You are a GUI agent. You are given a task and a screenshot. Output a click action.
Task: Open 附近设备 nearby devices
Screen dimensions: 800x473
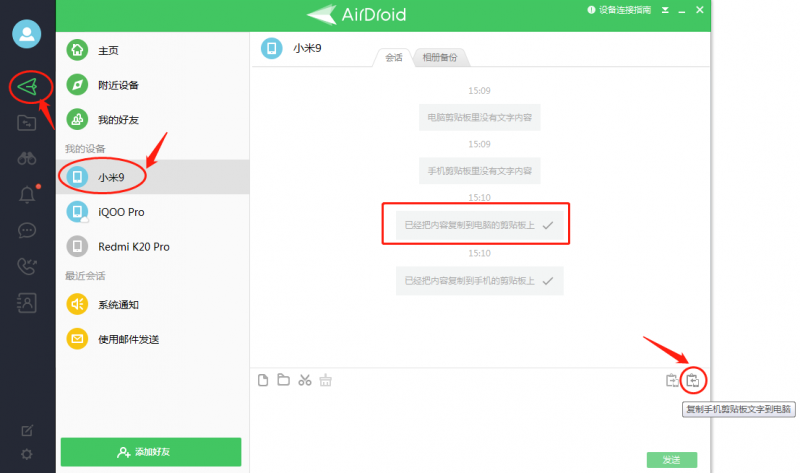click(152, 85)
